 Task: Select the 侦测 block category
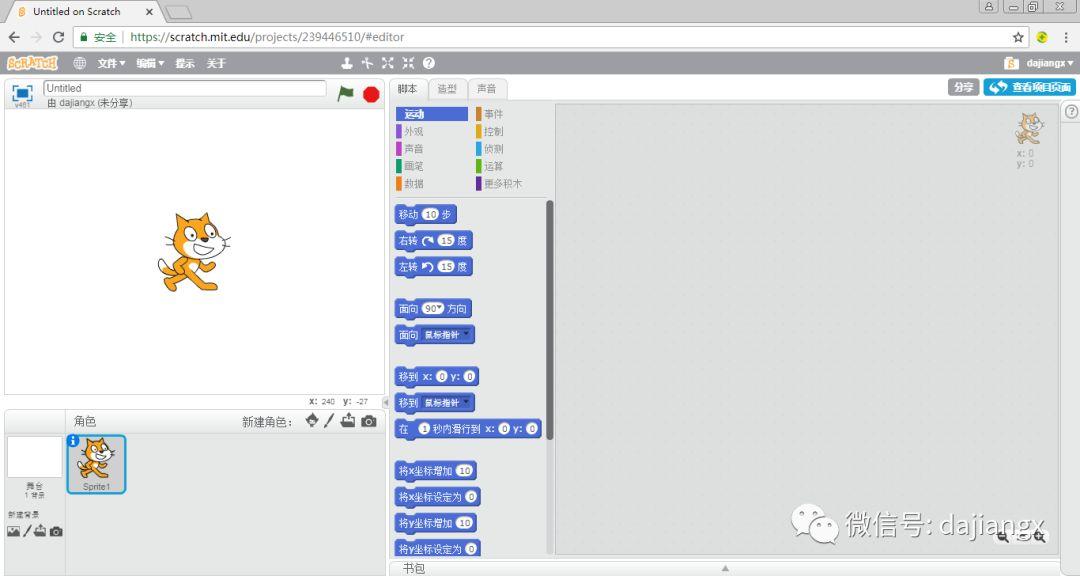(x=510, y=149)
